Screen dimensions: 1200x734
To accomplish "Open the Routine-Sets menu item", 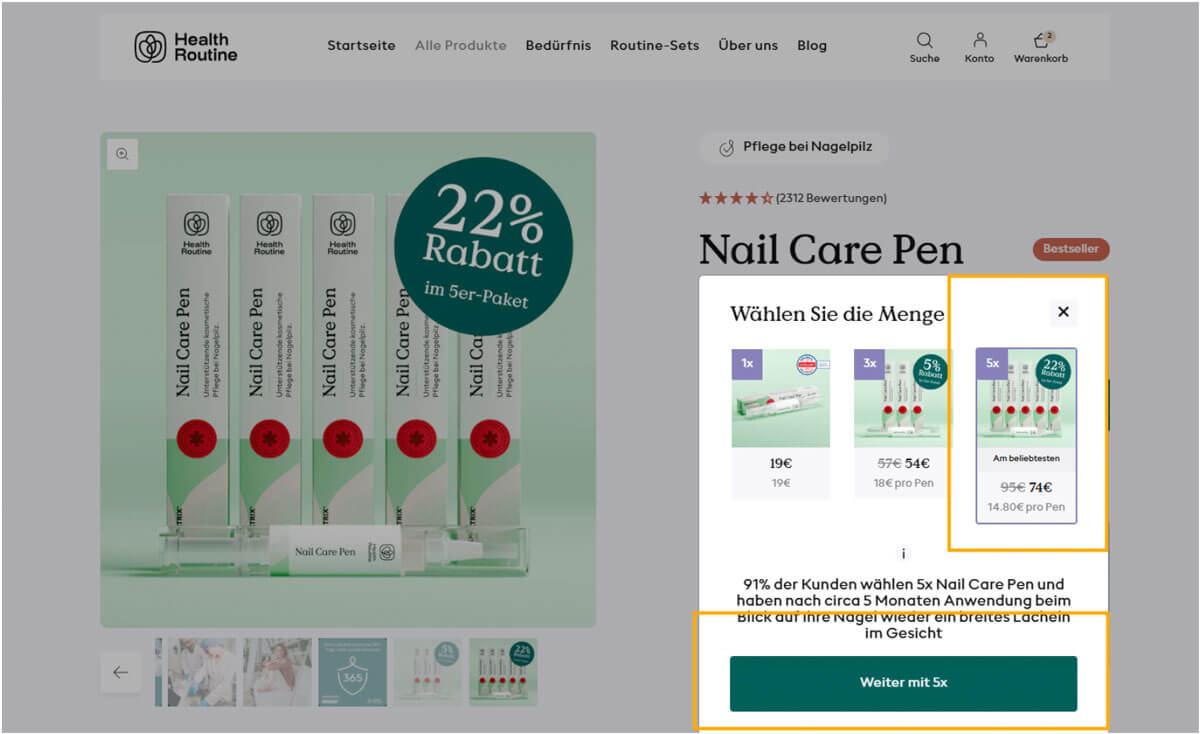I will click(x=654, y=46).
